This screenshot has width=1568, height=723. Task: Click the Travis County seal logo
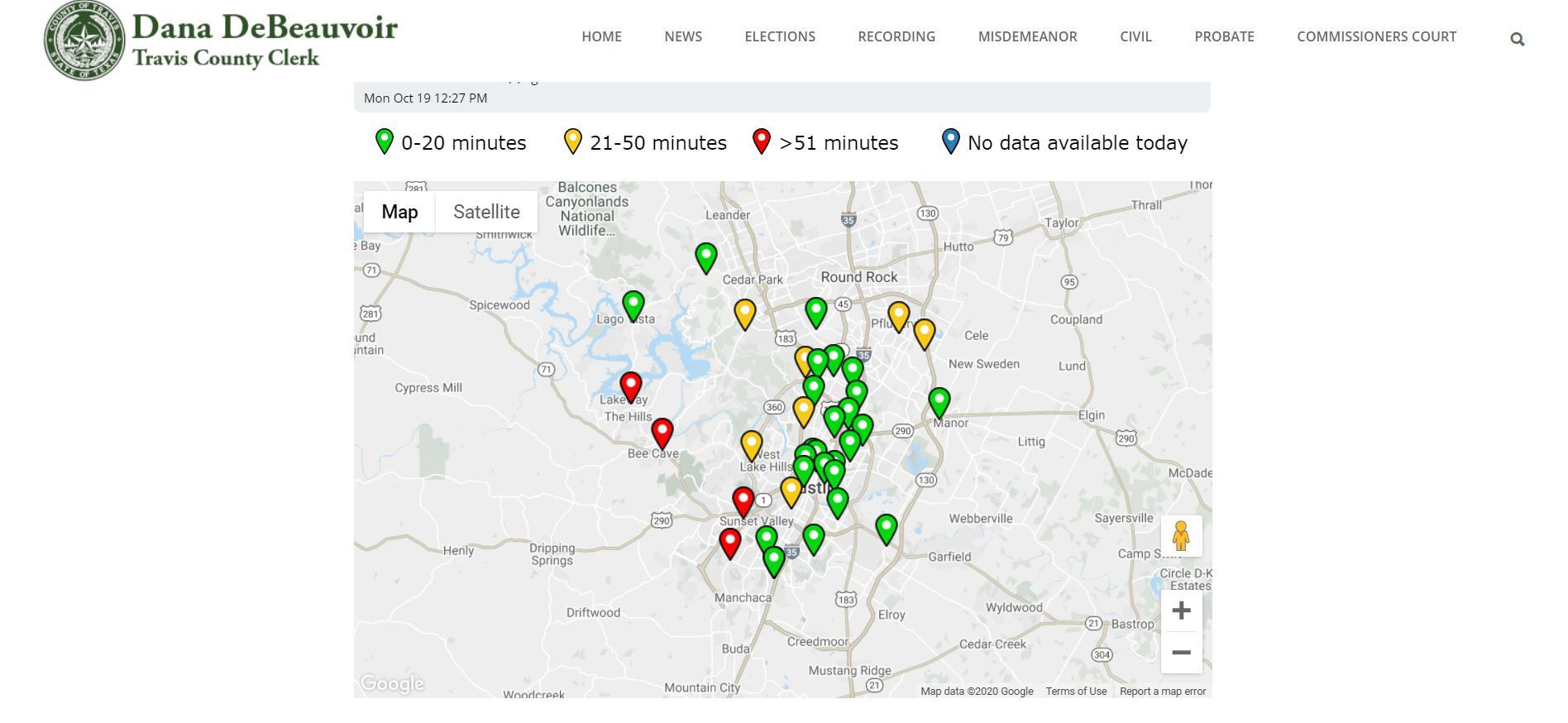coord(84,40)
